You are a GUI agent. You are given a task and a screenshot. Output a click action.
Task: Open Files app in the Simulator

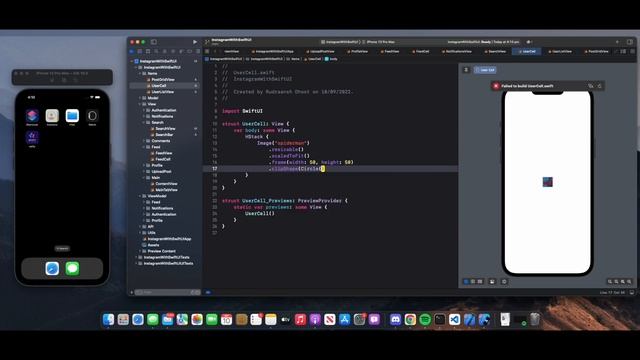tap(72, 116)
